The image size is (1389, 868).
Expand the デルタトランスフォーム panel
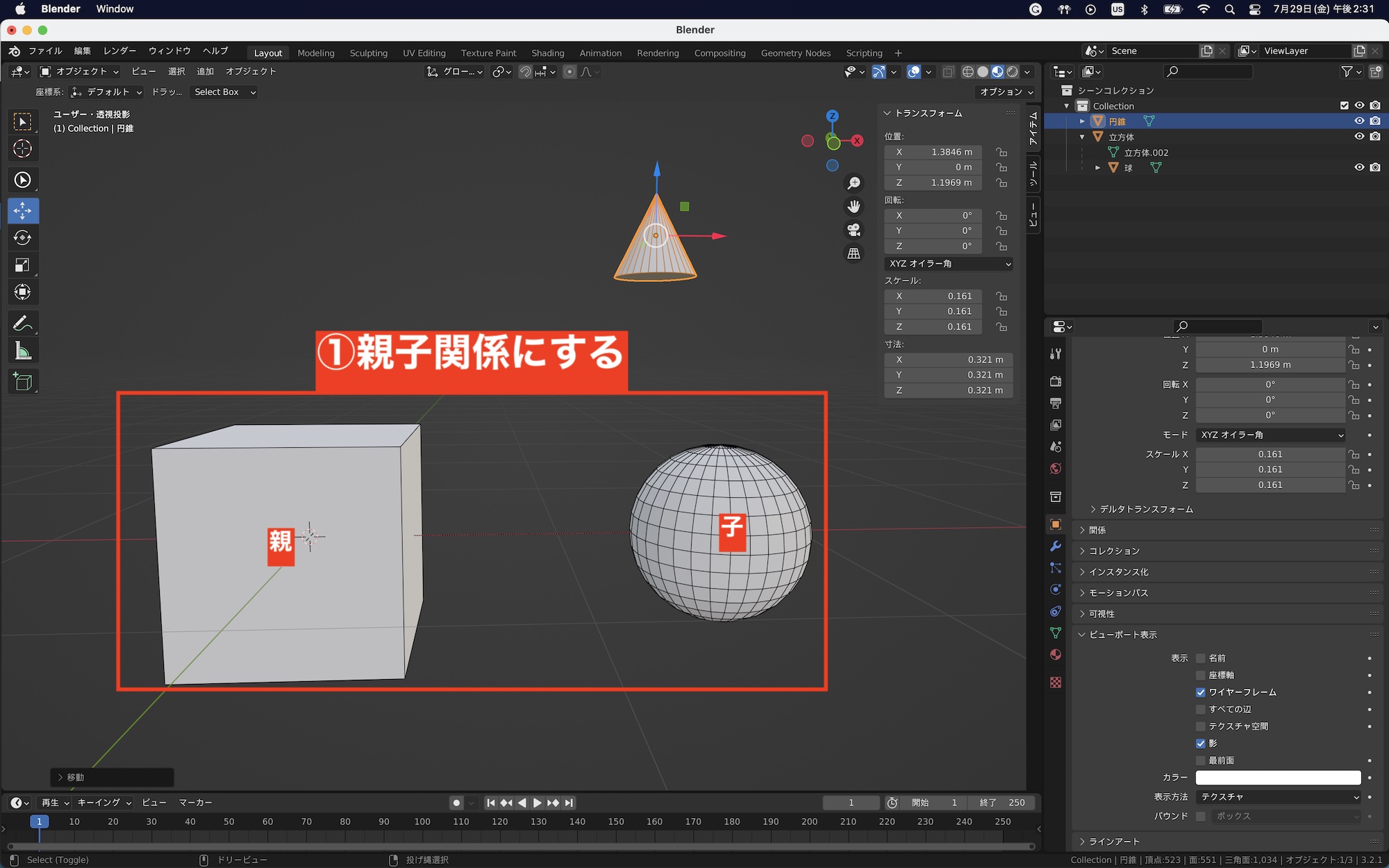coord(1146,509)
